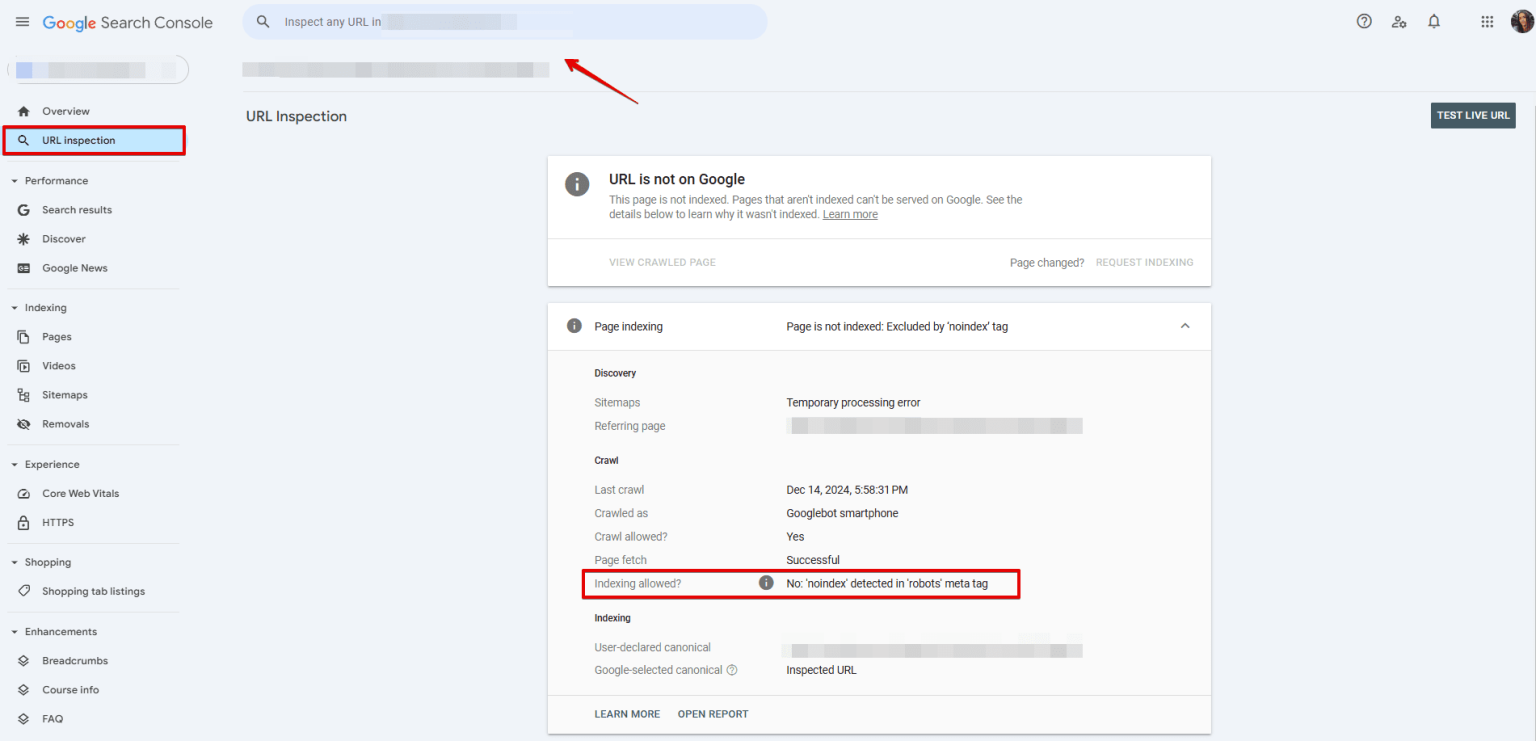Click the notifications bell
Viewport: 1536px width, 741px height.
(x=1434, y=21)
